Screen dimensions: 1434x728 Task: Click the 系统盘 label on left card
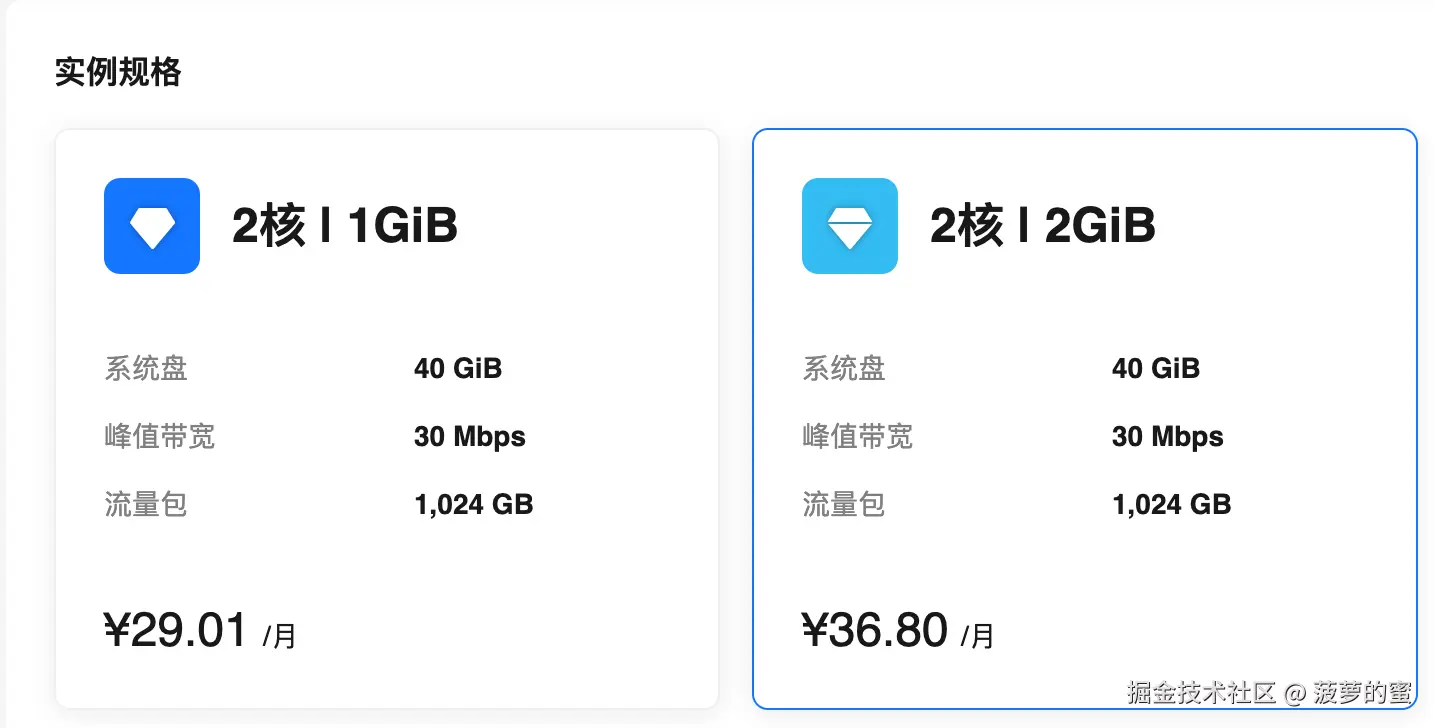point(145,369)
